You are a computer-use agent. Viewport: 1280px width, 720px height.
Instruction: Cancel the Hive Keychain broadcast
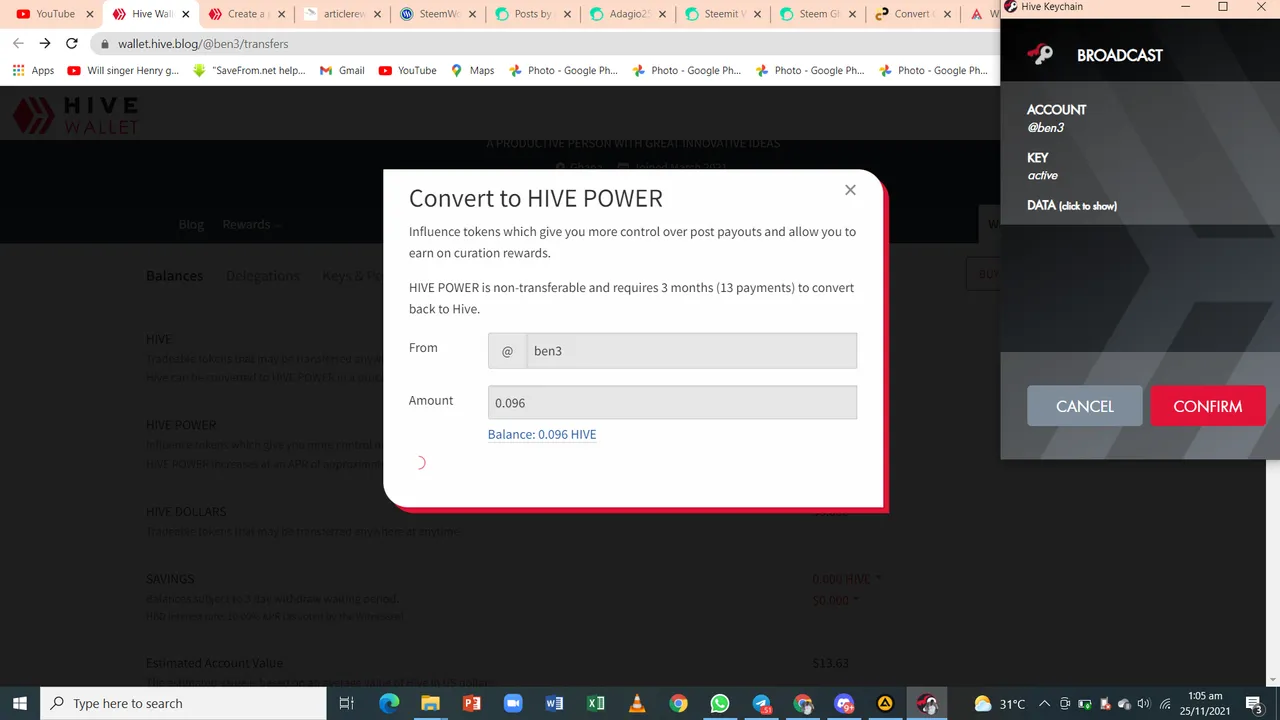coord(1085,406)
